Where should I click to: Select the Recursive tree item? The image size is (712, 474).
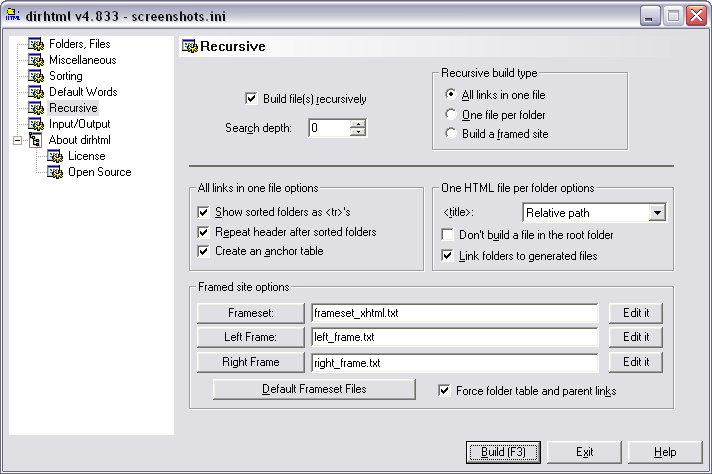pyautogui.click(x=73, y=108)
